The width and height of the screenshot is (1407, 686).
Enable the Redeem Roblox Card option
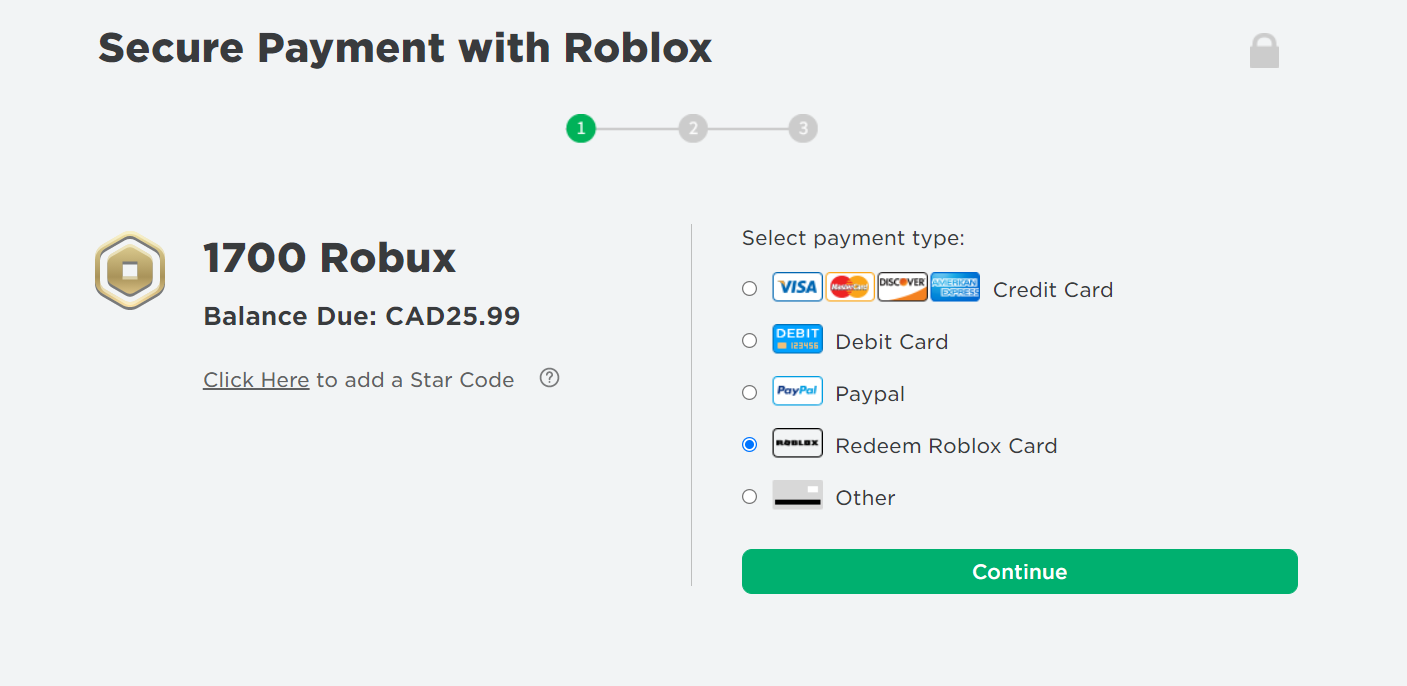(749, 444)
